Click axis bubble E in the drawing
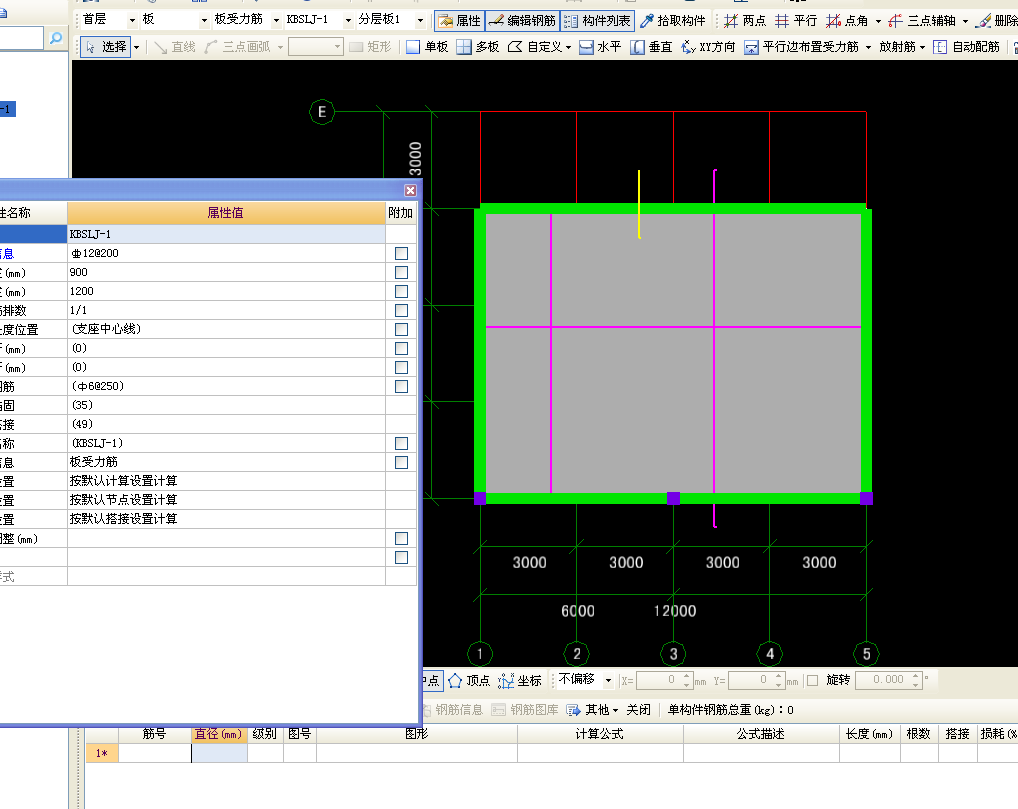The height and width of the screenshot is (809, 1018). [x=322, y=112]
